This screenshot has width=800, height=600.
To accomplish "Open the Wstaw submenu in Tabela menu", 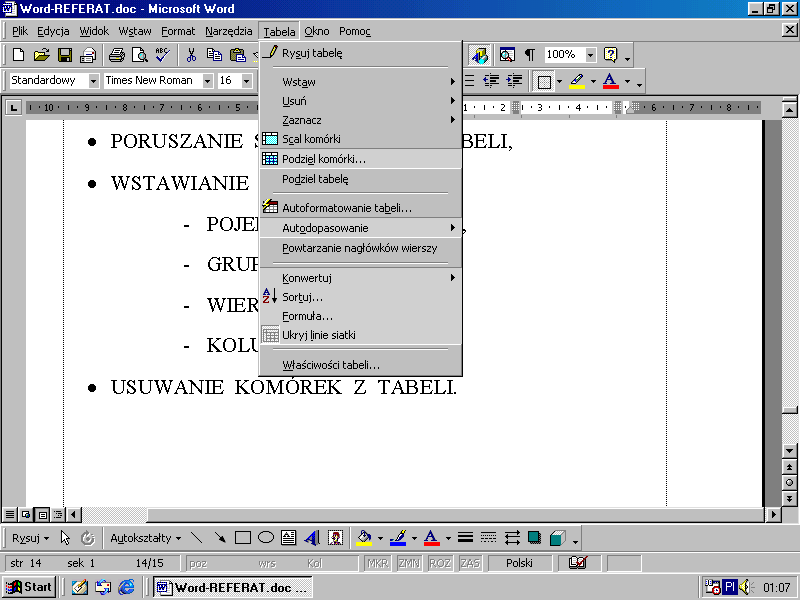I will (x=298, y=82).
